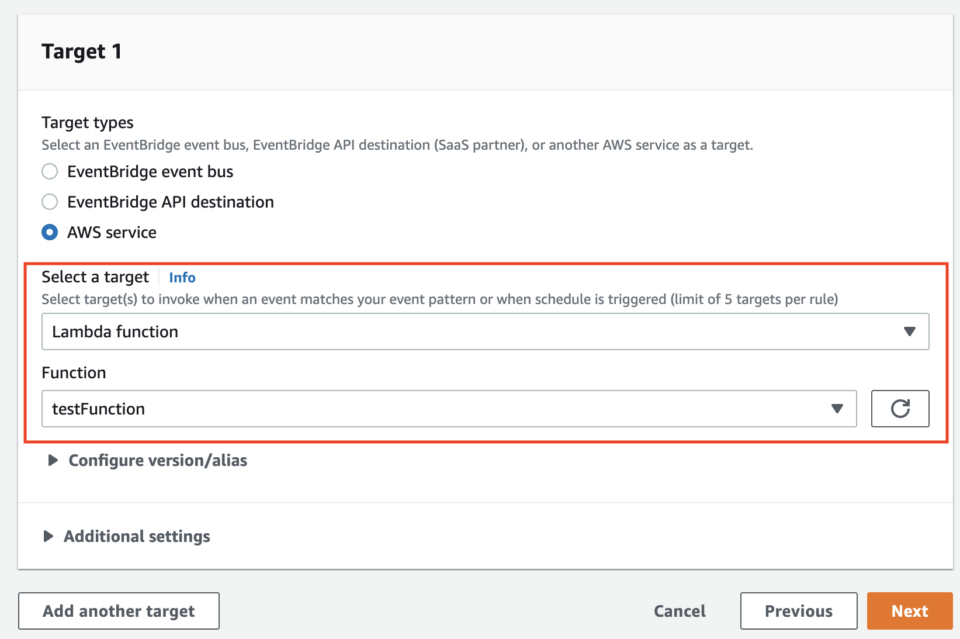Expand the Additional settings section
Viewport: 960px width, 639px height.
click(137, 536)
